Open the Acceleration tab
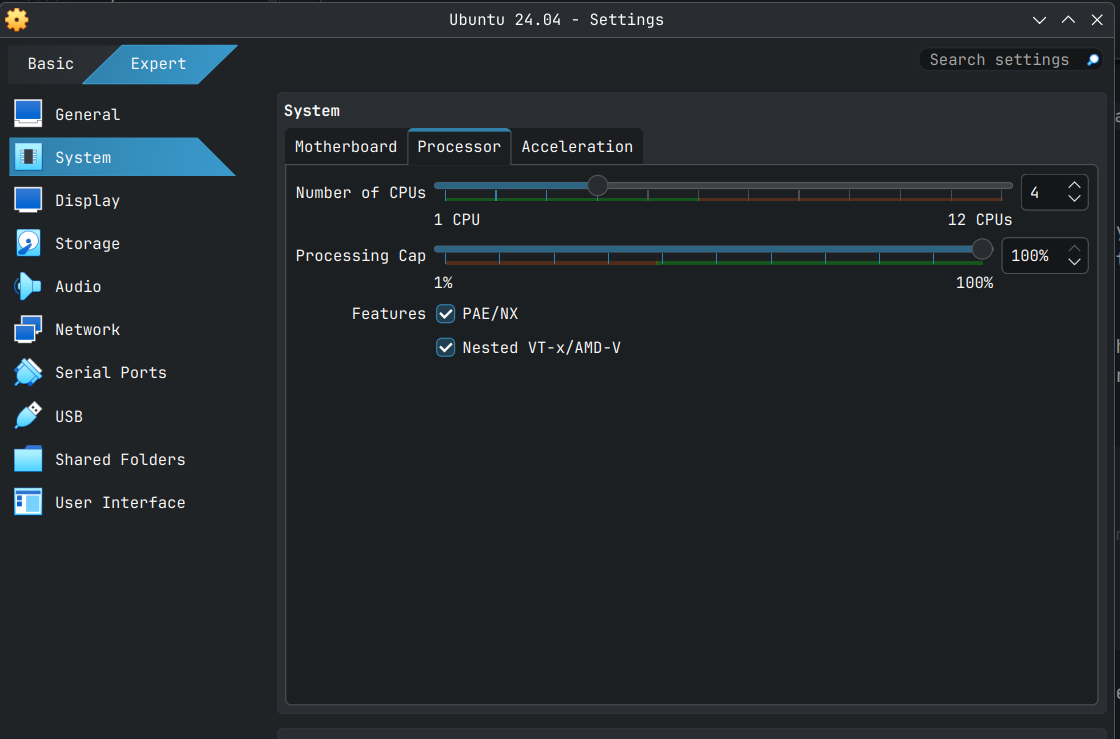Viewport: 1120px width, 739px height. click(x=577, y=147)
